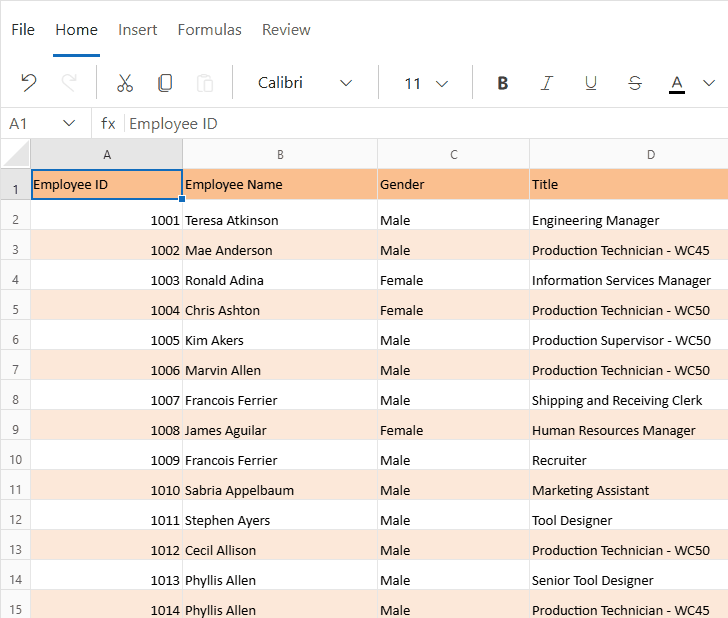
Task: Toggle Underline formatting
Action: [591, 83]
